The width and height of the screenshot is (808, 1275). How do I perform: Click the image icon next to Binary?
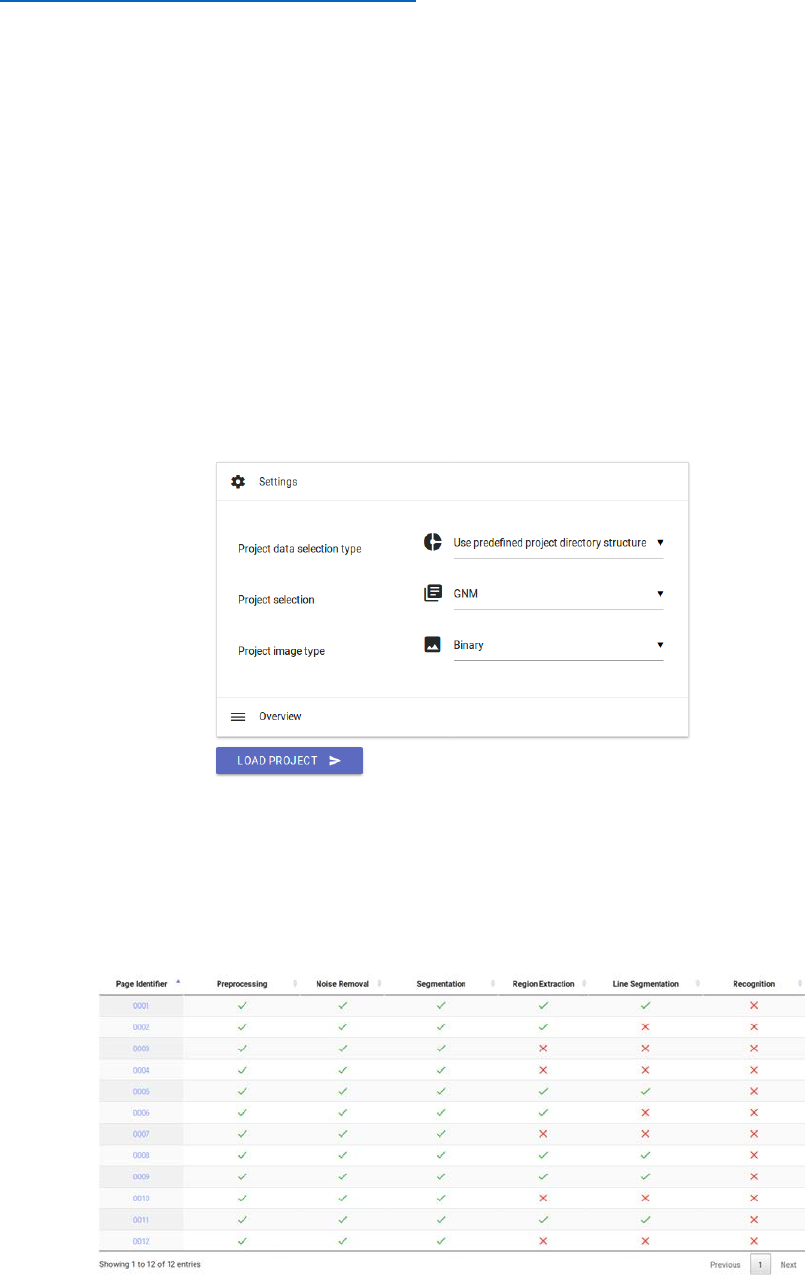(x=432, y=645)
